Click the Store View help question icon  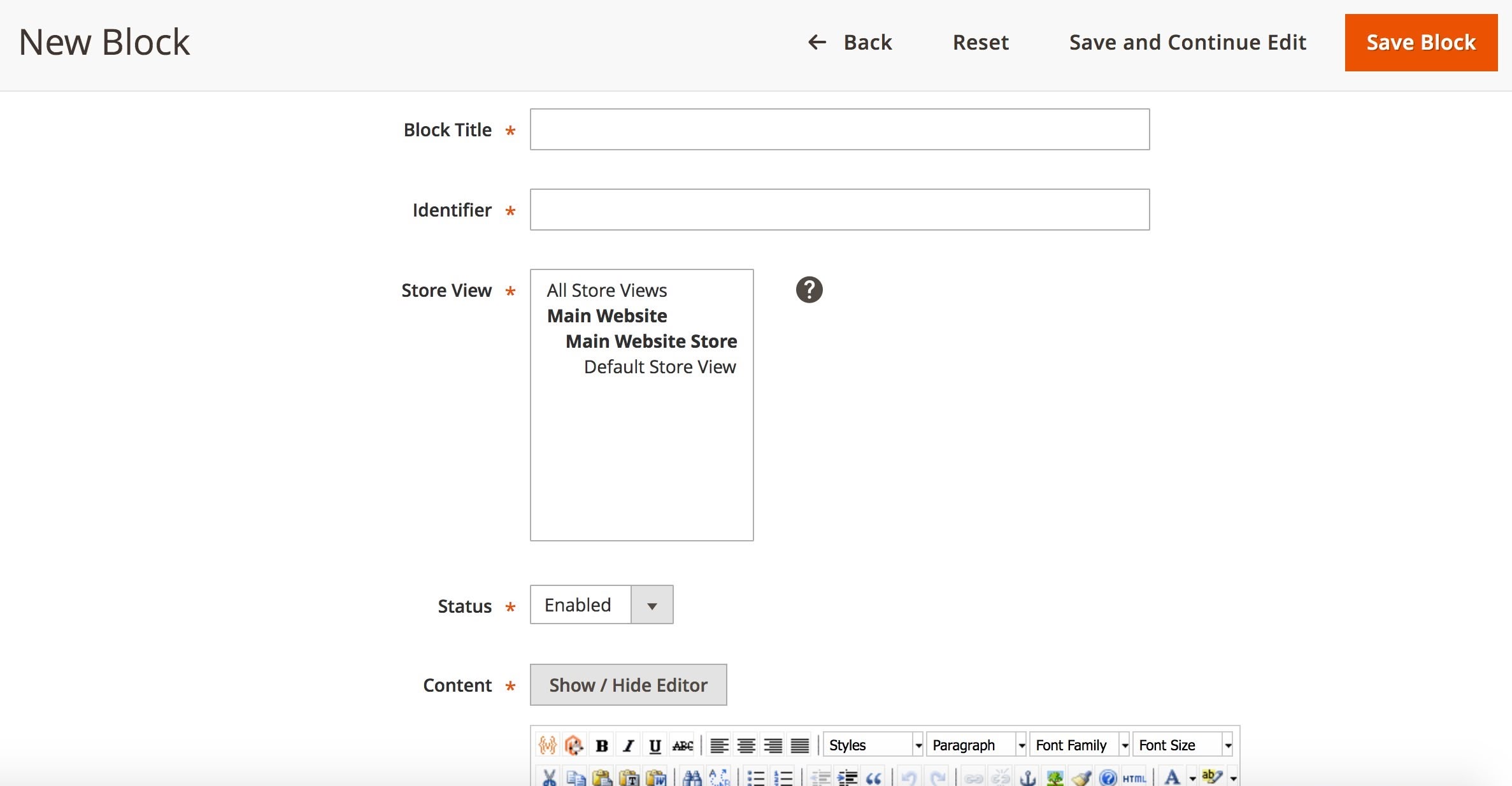coord(809,290)
